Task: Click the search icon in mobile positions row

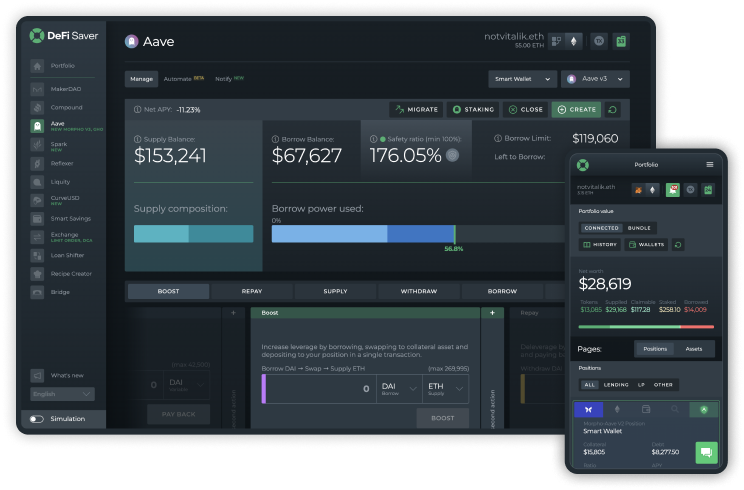Action: pyautogui.click(x=675, y=409)
